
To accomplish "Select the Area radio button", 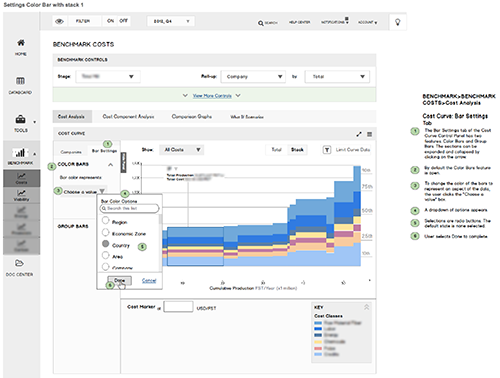I will [105, 255].
